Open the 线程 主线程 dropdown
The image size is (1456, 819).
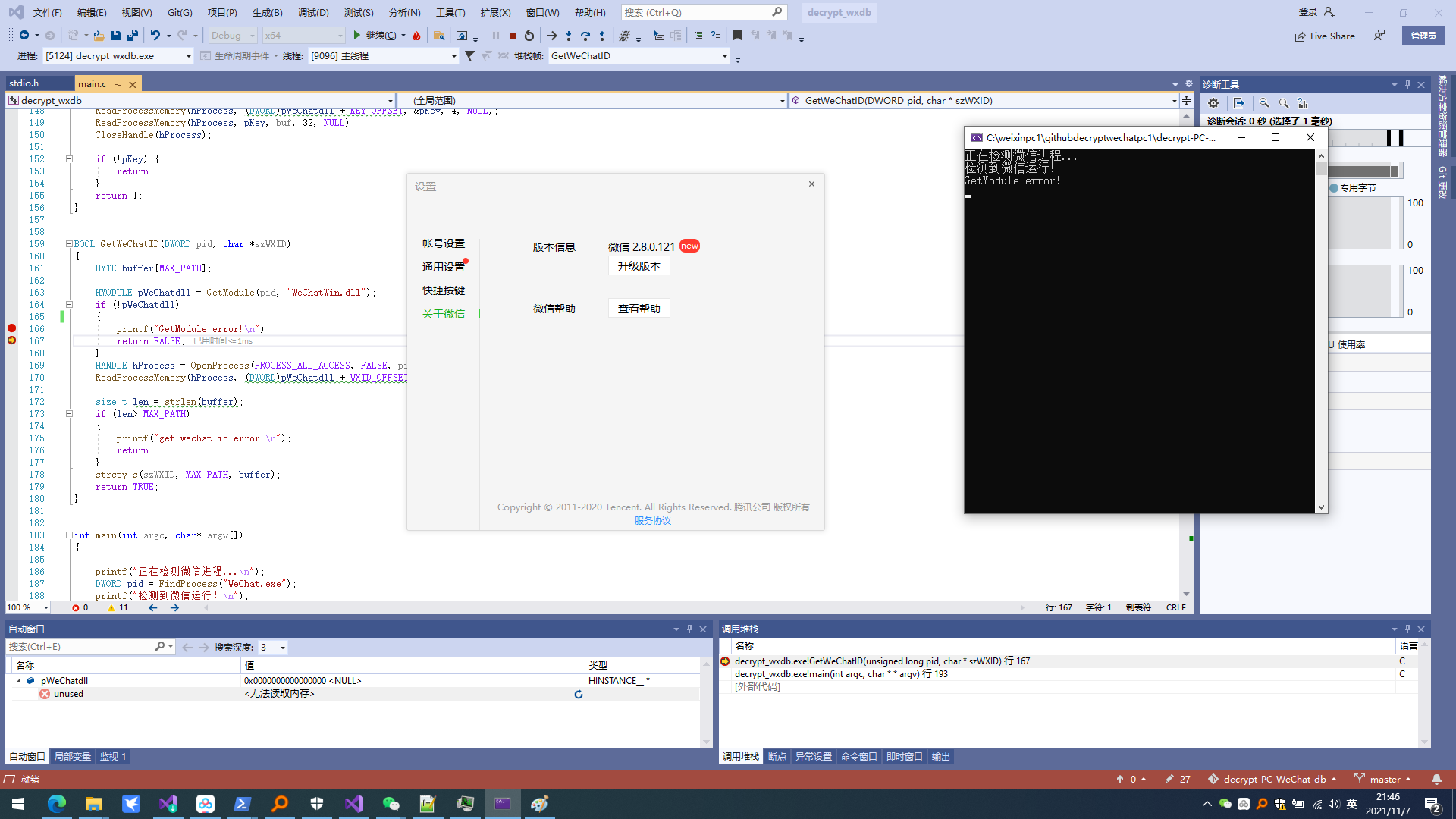[384, 56]
